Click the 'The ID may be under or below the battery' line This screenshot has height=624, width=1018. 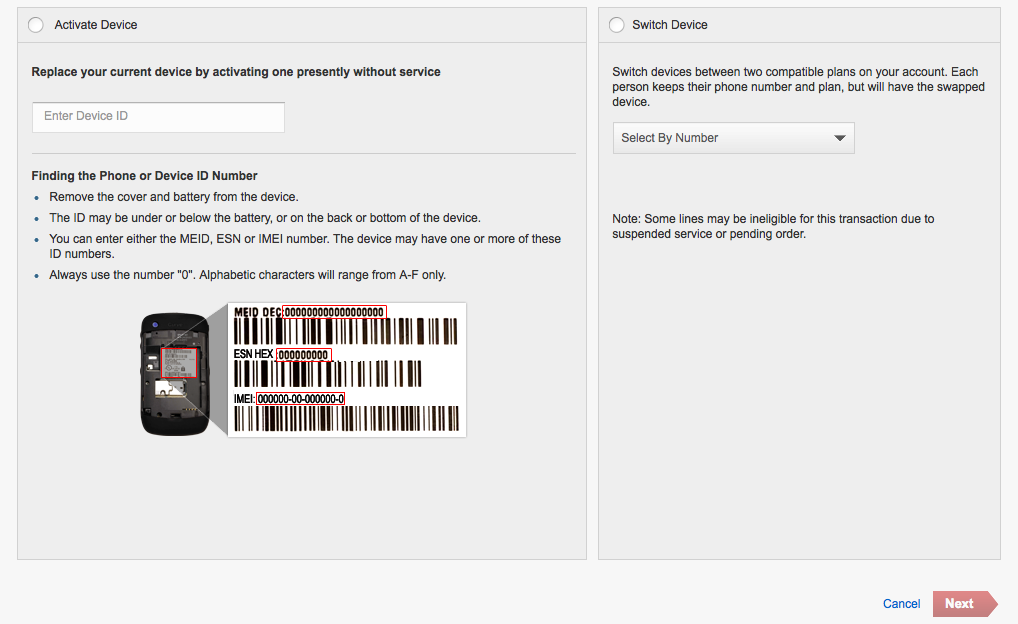click(265, 218)
